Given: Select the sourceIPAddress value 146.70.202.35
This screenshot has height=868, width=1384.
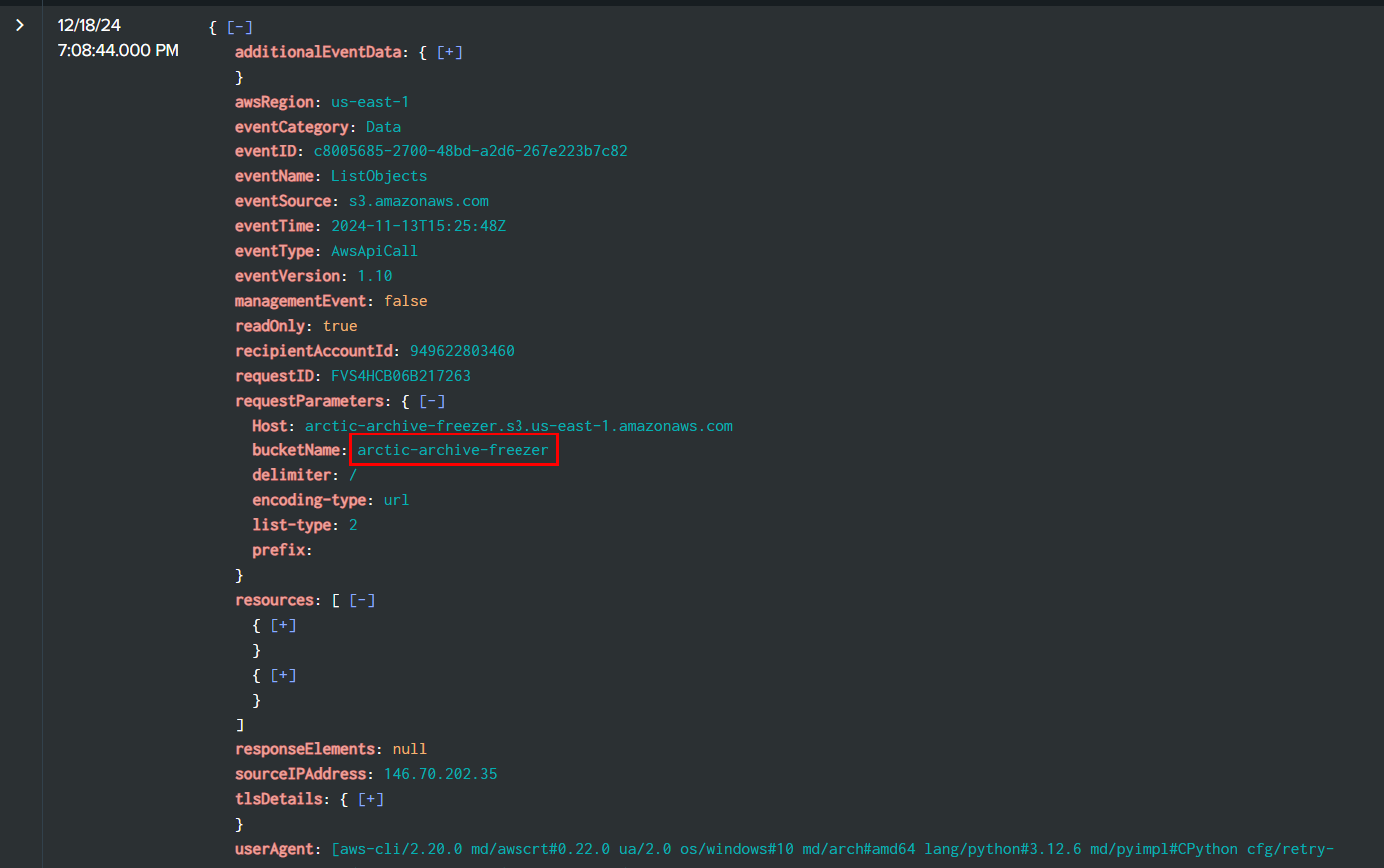Looking at the screenshot, I should pyautogui.click(x=440, y=774).
